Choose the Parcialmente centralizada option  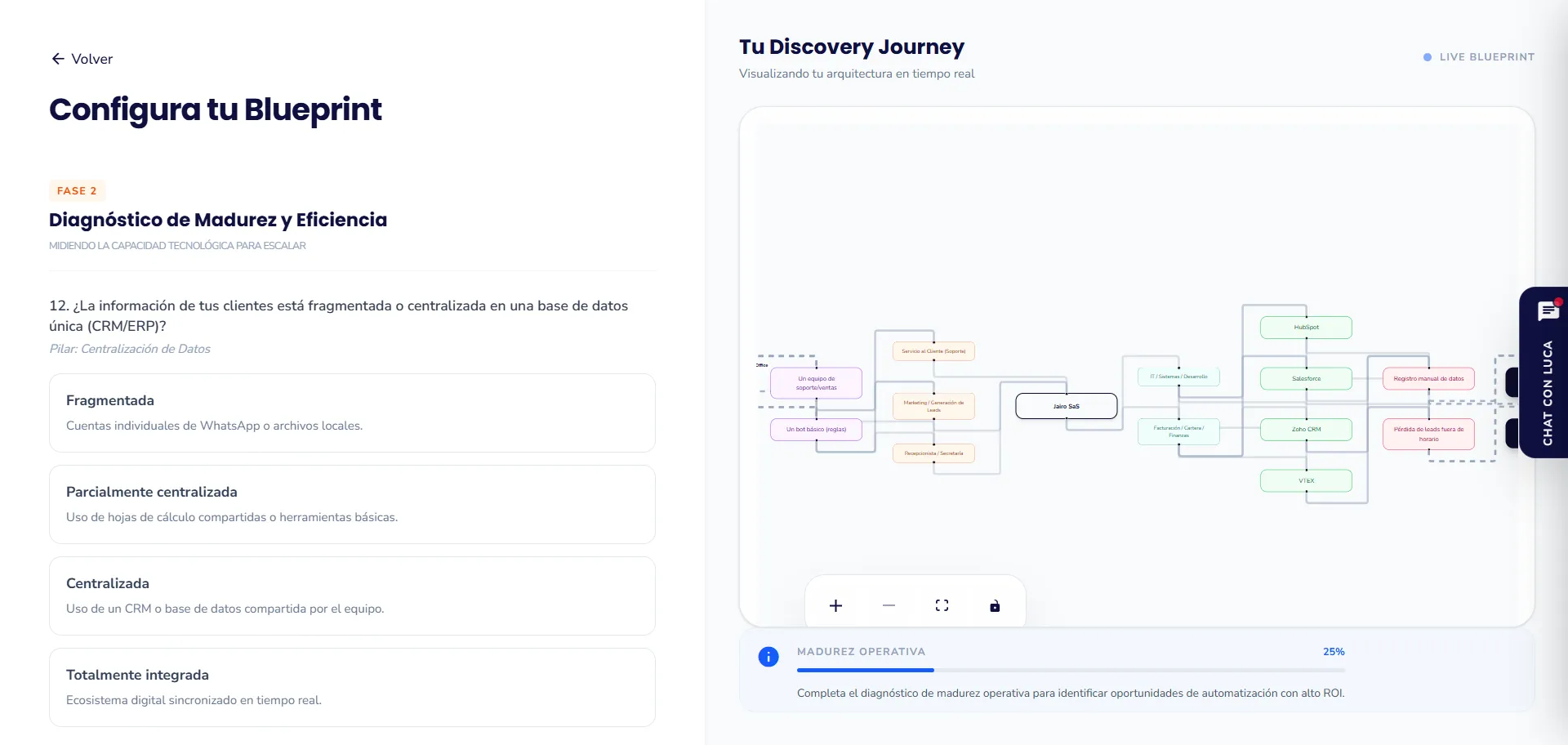pyautogui.click(x=352, y=504)
